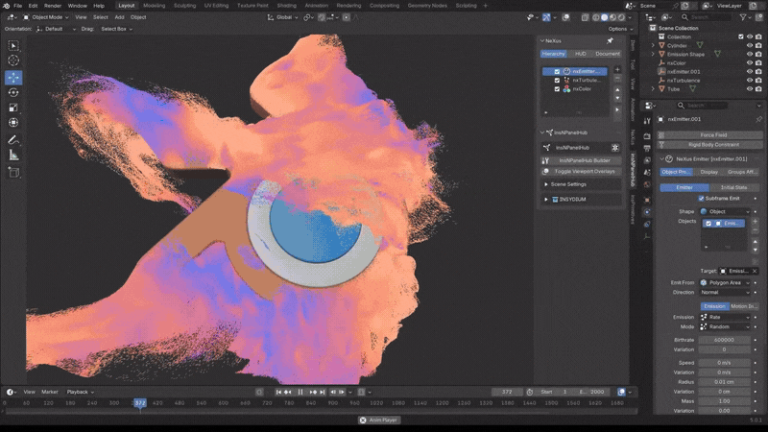Open the Shape Object dropdown
This screenshot has width=768, height=432.
tap(725, 212)
